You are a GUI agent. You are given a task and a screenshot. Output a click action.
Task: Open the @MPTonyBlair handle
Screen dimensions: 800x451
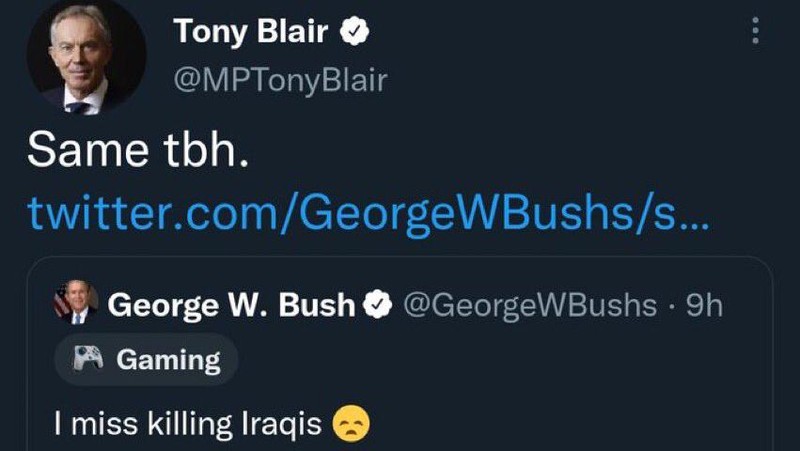[x=280, y=80]
